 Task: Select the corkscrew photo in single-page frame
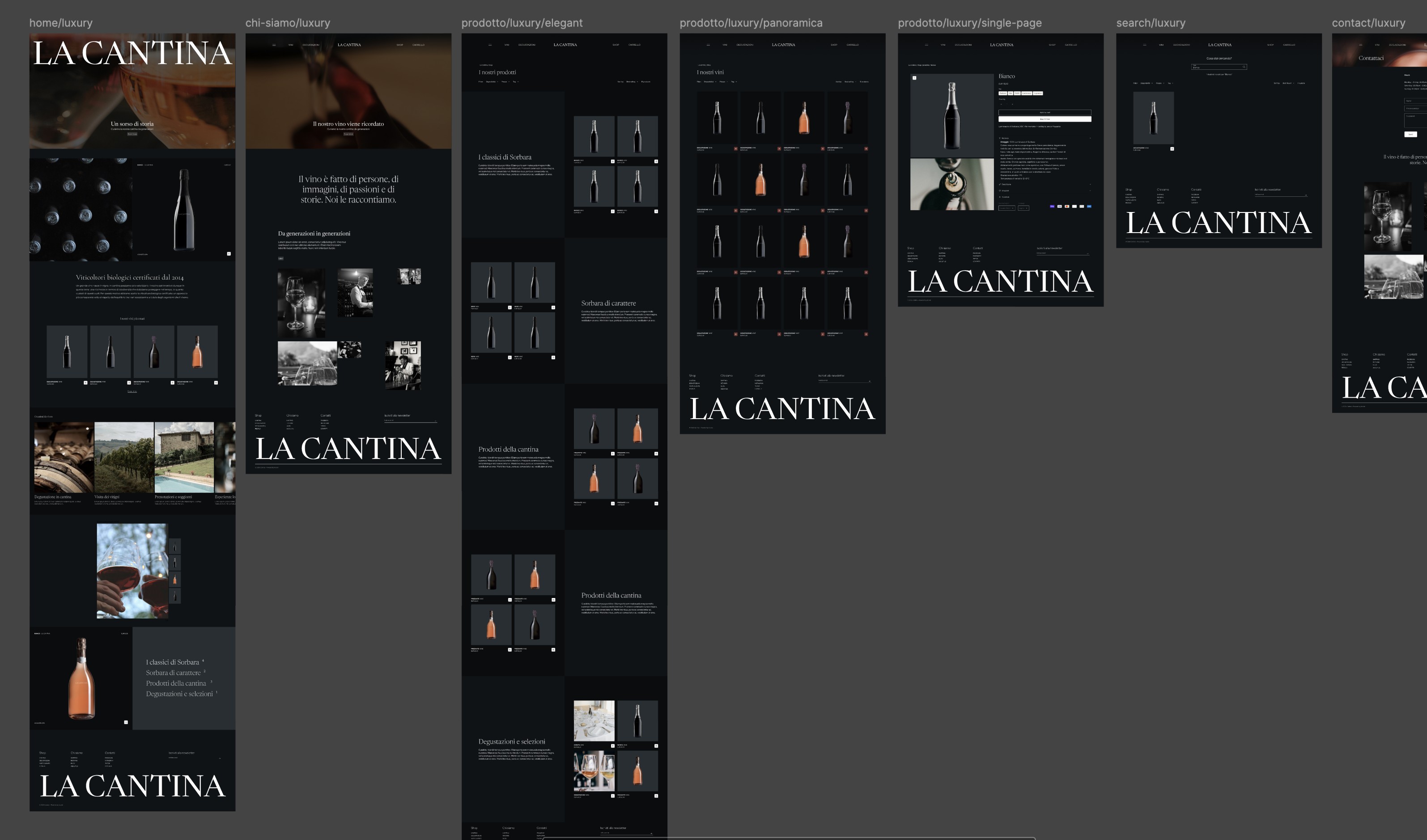(x=952, y=185)
